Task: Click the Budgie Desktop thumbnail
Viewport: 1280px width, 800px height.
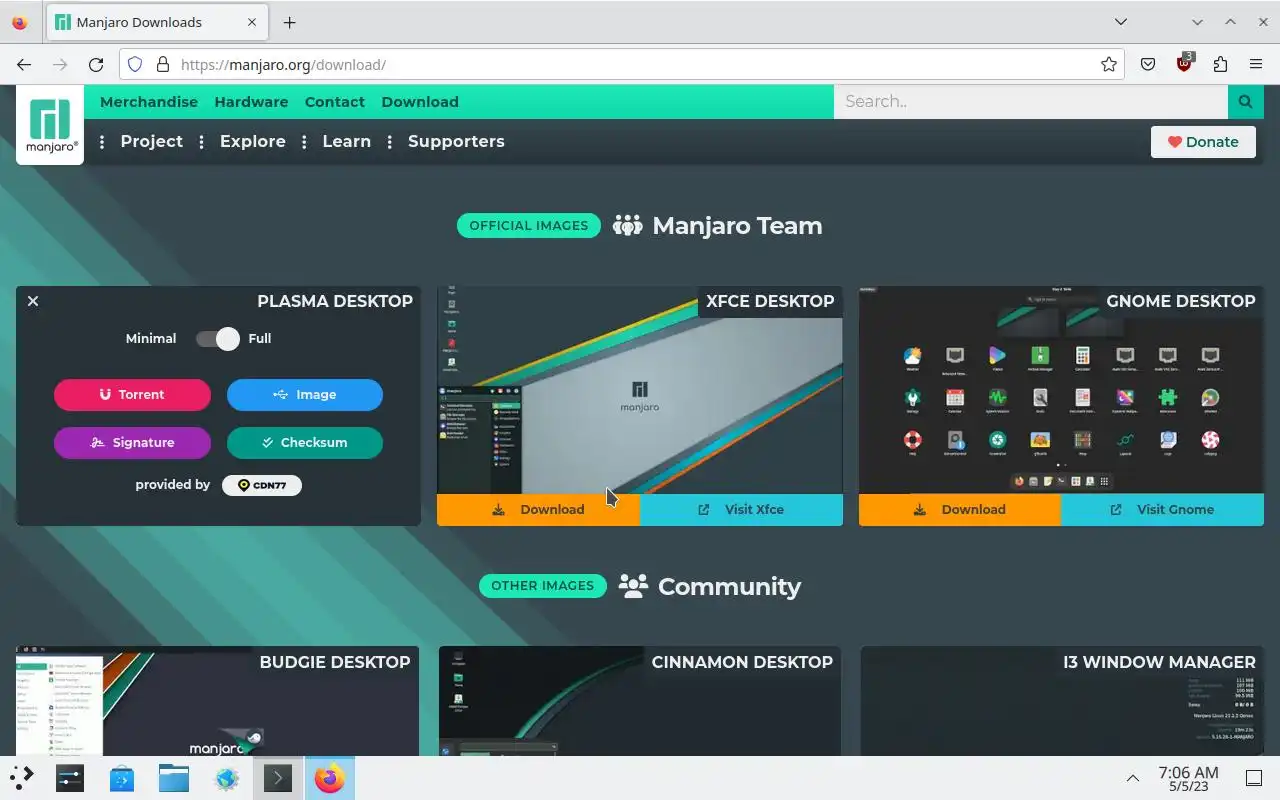Action: tap(217, 701)
